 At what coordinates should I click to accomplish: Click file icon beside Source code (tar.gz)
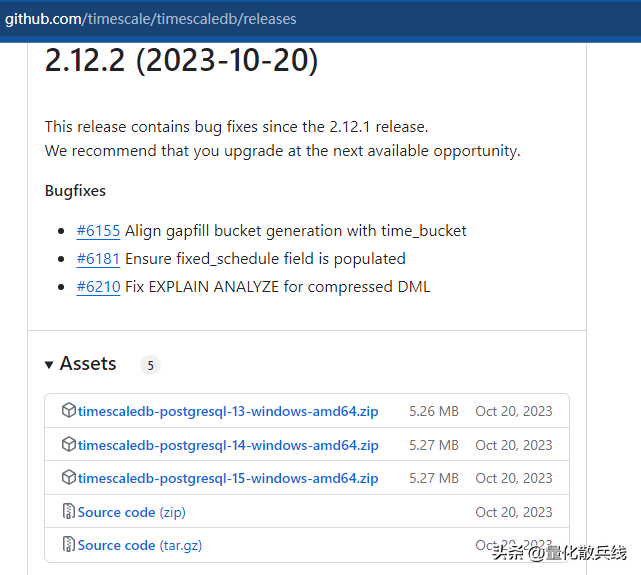tap(68, 545)
